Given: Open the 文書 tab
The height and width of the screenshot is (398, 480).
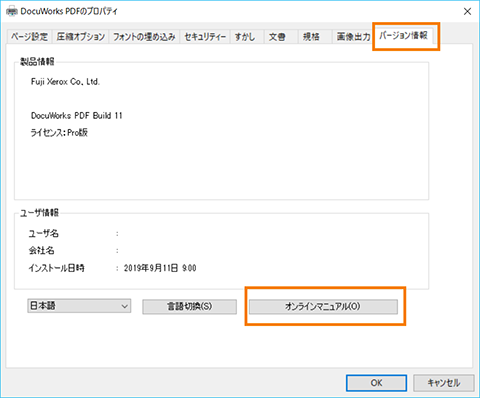Looking at the screenshot, I should point(281,36).
